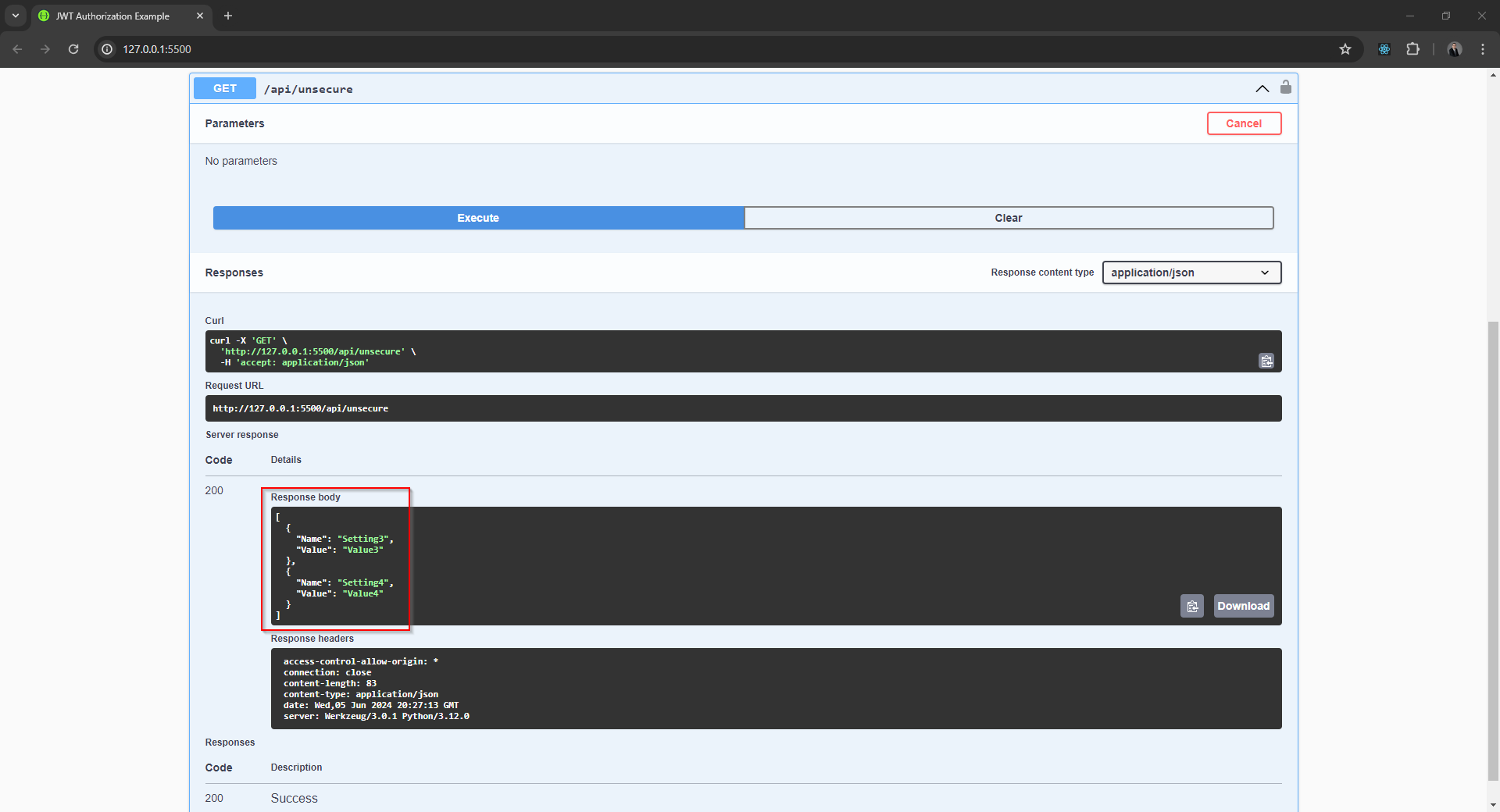Click the authorization padlock icon for /api/unsecure
The height and width of the screenshot is (812, 1500).
1285,87
